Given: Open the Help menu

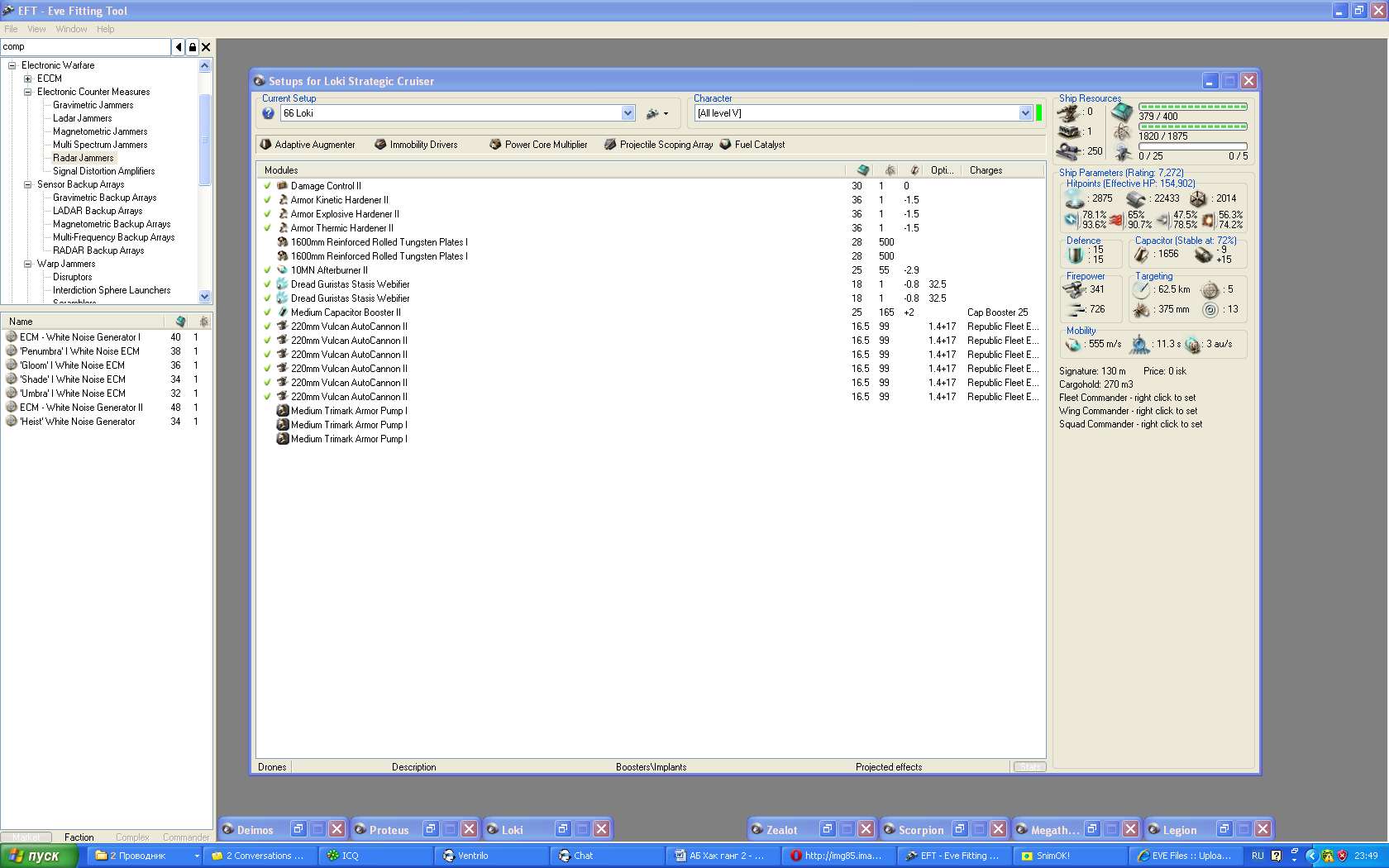Looking at the screenshot, I should pyautogui.click(x=105, y=29).
